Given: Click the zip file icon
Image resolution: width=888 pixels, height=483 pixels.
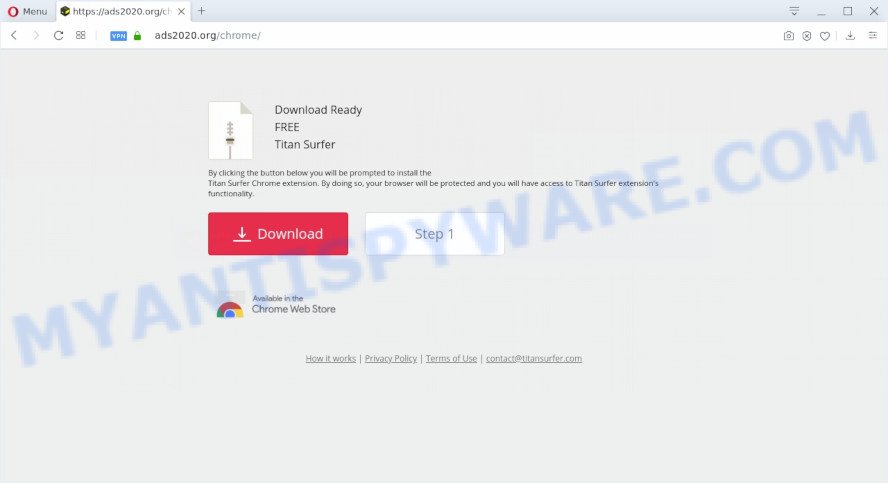Looking at the screenshot, I should (230, 131).
